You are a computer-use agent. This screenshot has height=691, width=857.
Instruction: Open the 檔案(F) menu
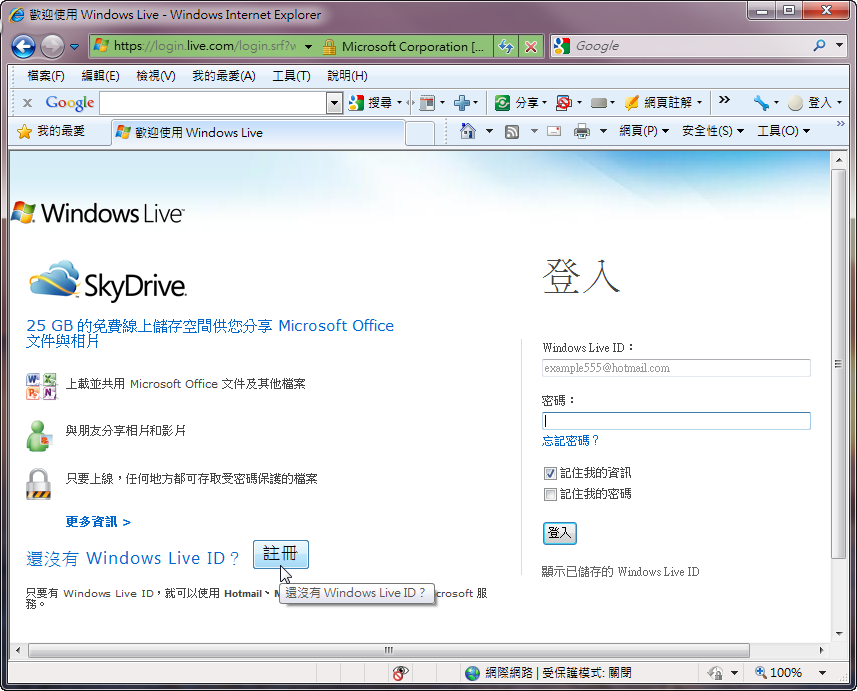[46, 76]
